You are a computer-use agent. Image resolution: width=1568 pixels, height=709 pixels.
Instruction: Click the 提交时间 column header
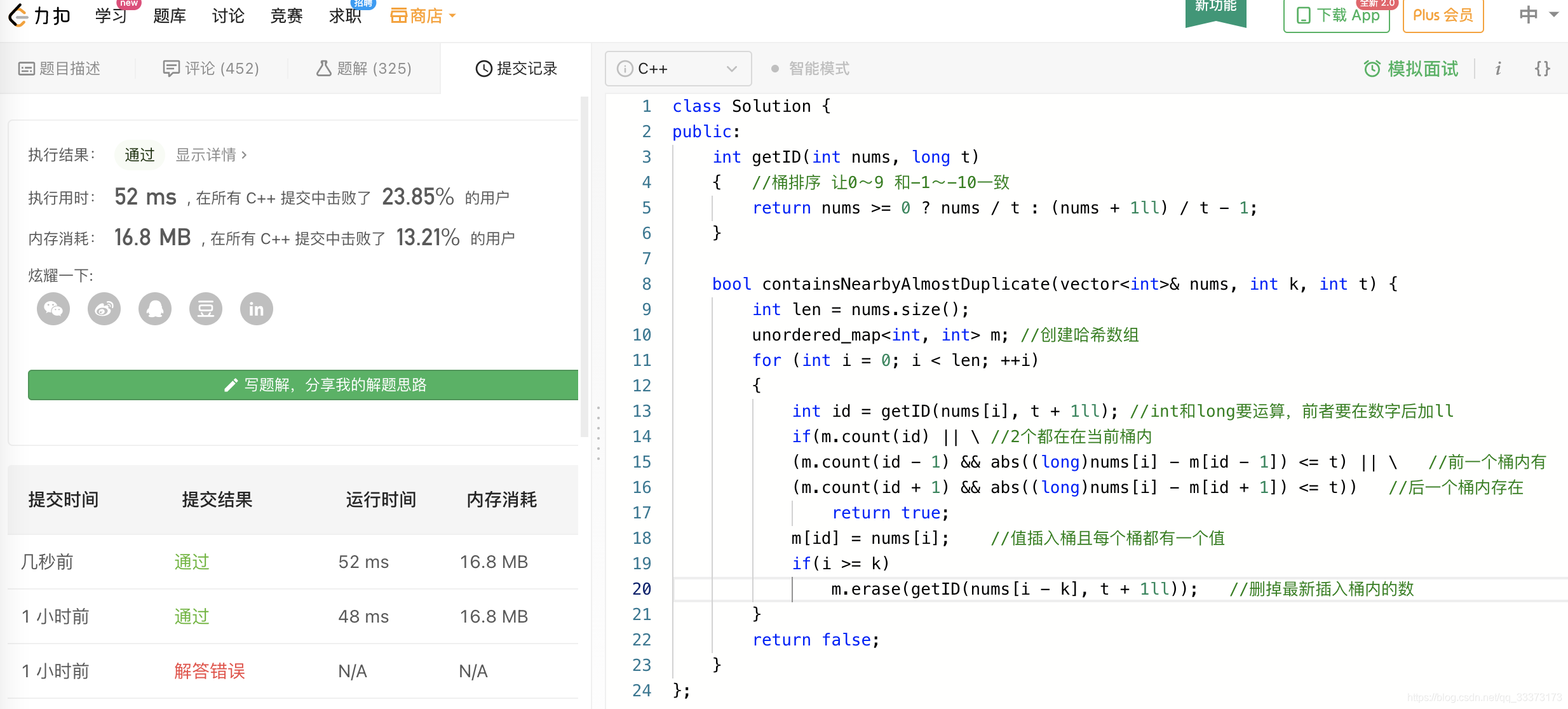pos(64,500)
